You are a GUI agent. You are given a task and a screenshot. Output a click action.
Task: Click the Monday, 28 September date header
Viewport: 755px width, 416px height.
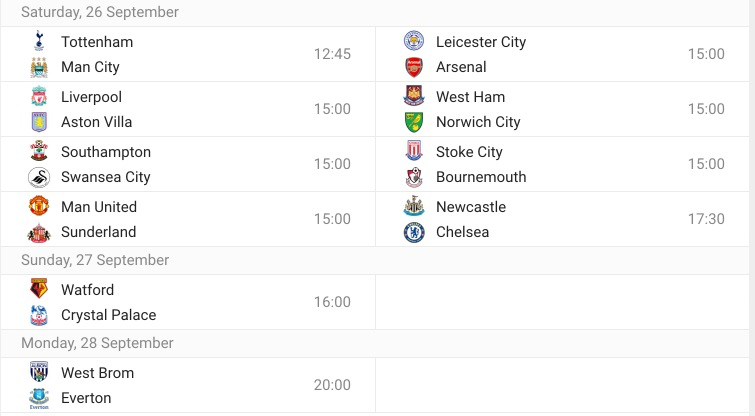click(x=97, y=343)
